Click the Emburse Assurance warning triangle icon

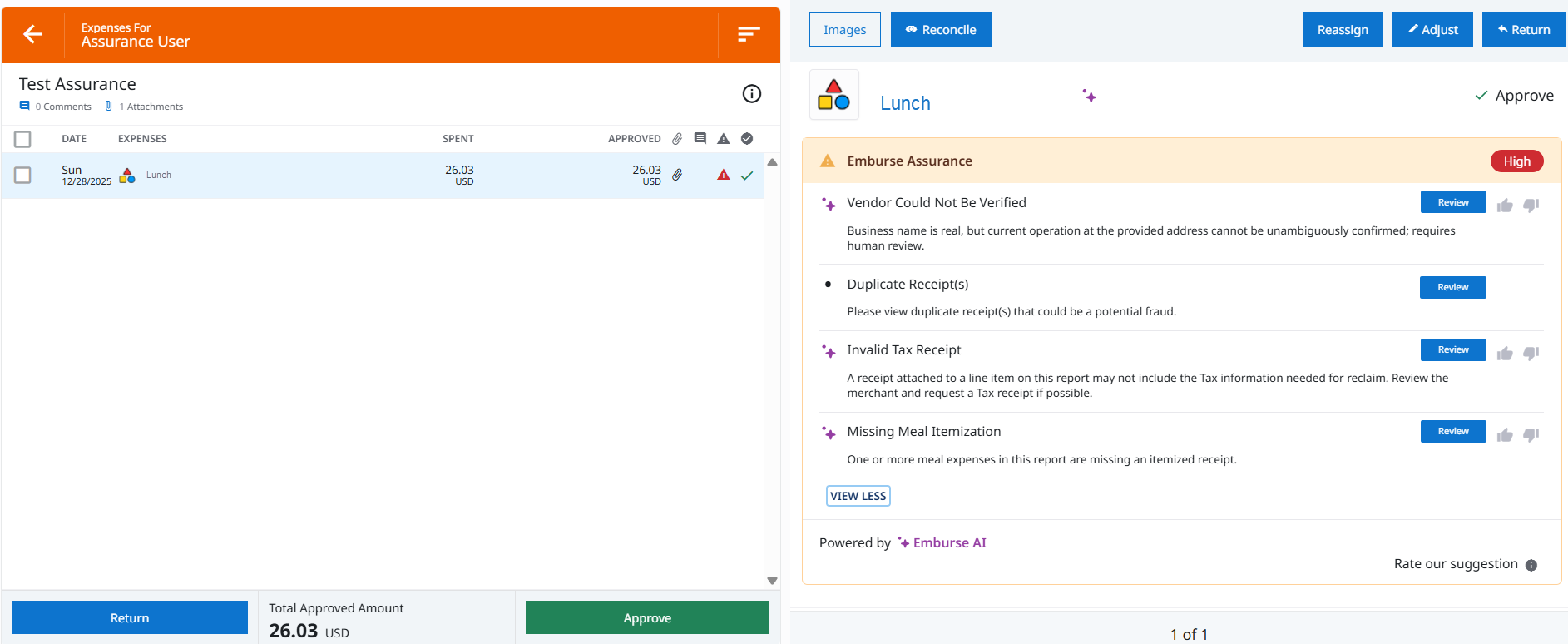[828, 161]
